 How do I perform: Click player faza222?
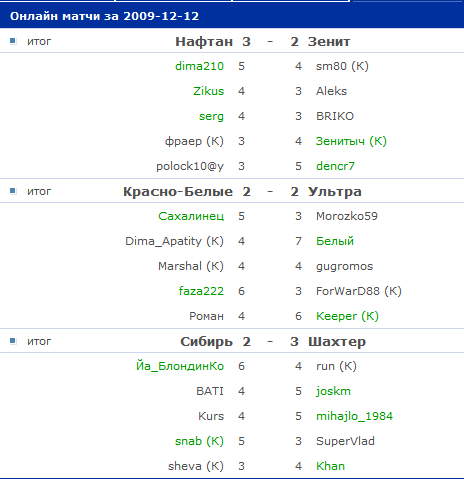(201, 291)
